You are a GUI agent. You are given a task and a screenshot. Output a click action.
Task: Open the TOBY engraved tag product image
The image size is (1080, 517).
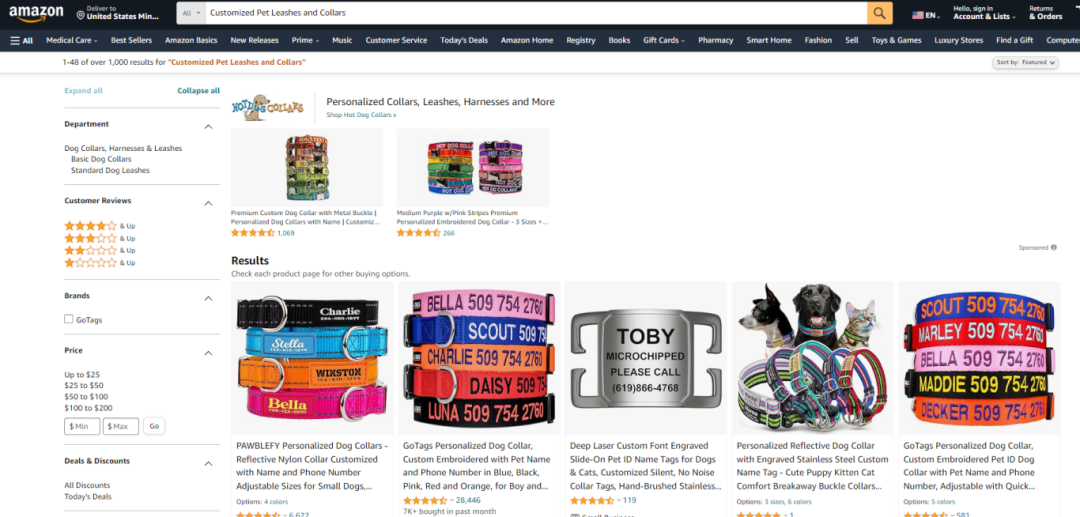pos(645,358)
